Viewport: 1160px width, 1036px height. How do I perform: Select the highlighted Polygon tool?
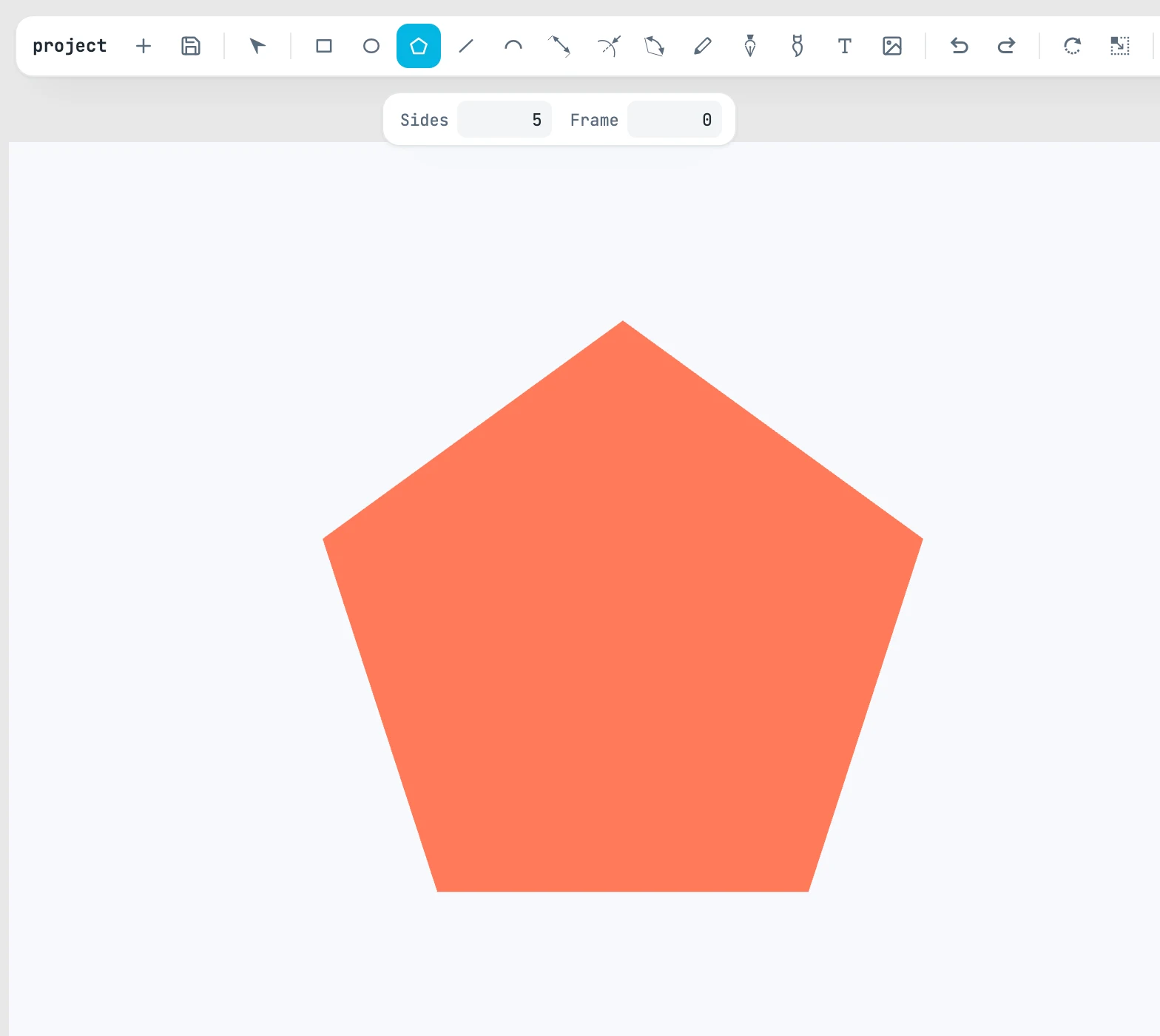(419, 46)
